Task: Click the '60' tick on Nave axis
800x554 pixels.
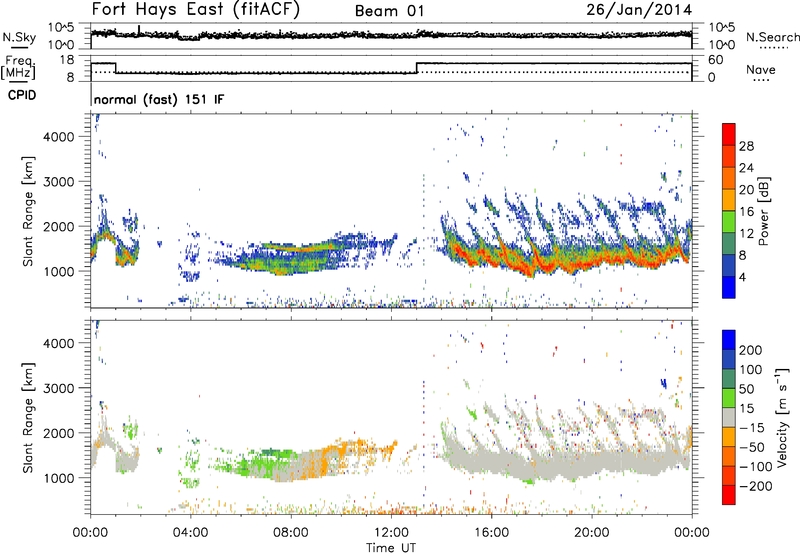Action: [x=716, y=60]
